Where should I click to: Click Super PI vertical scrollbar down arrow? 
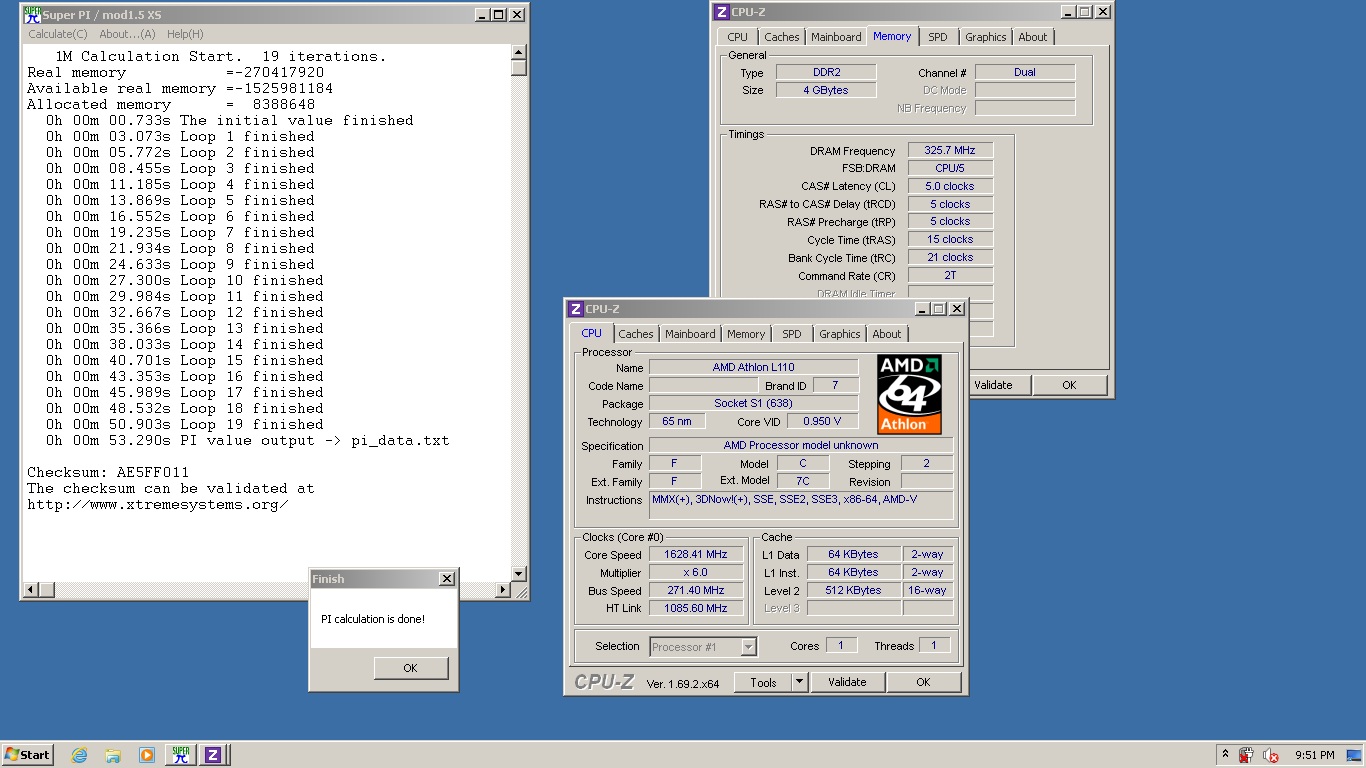pyautogui.click(x=518, y=574)
